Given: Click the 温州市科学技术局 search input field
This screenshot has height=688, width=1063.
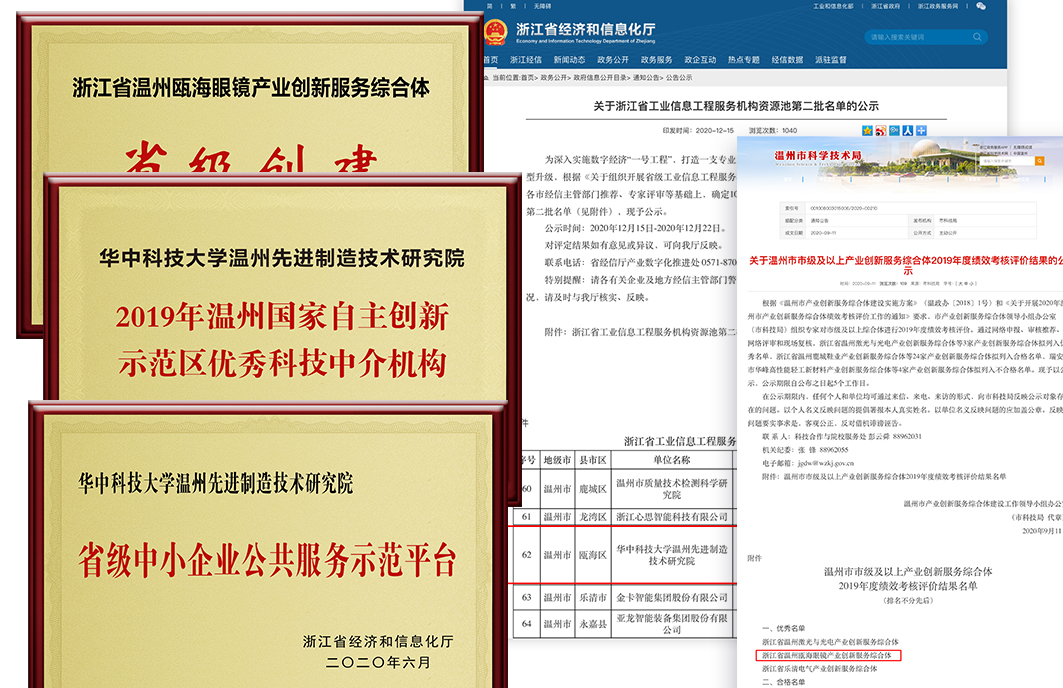Looking at the screenshot, I should tap(1006, 161).
